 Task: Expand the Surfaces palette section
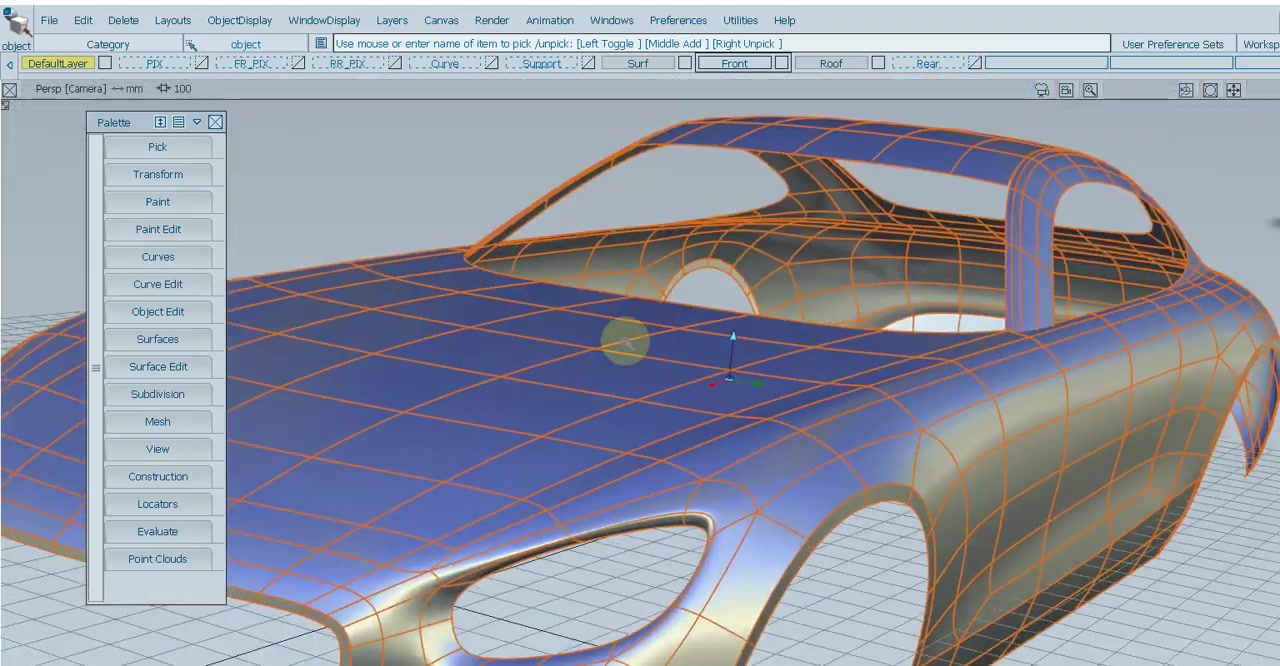[158, 339]
